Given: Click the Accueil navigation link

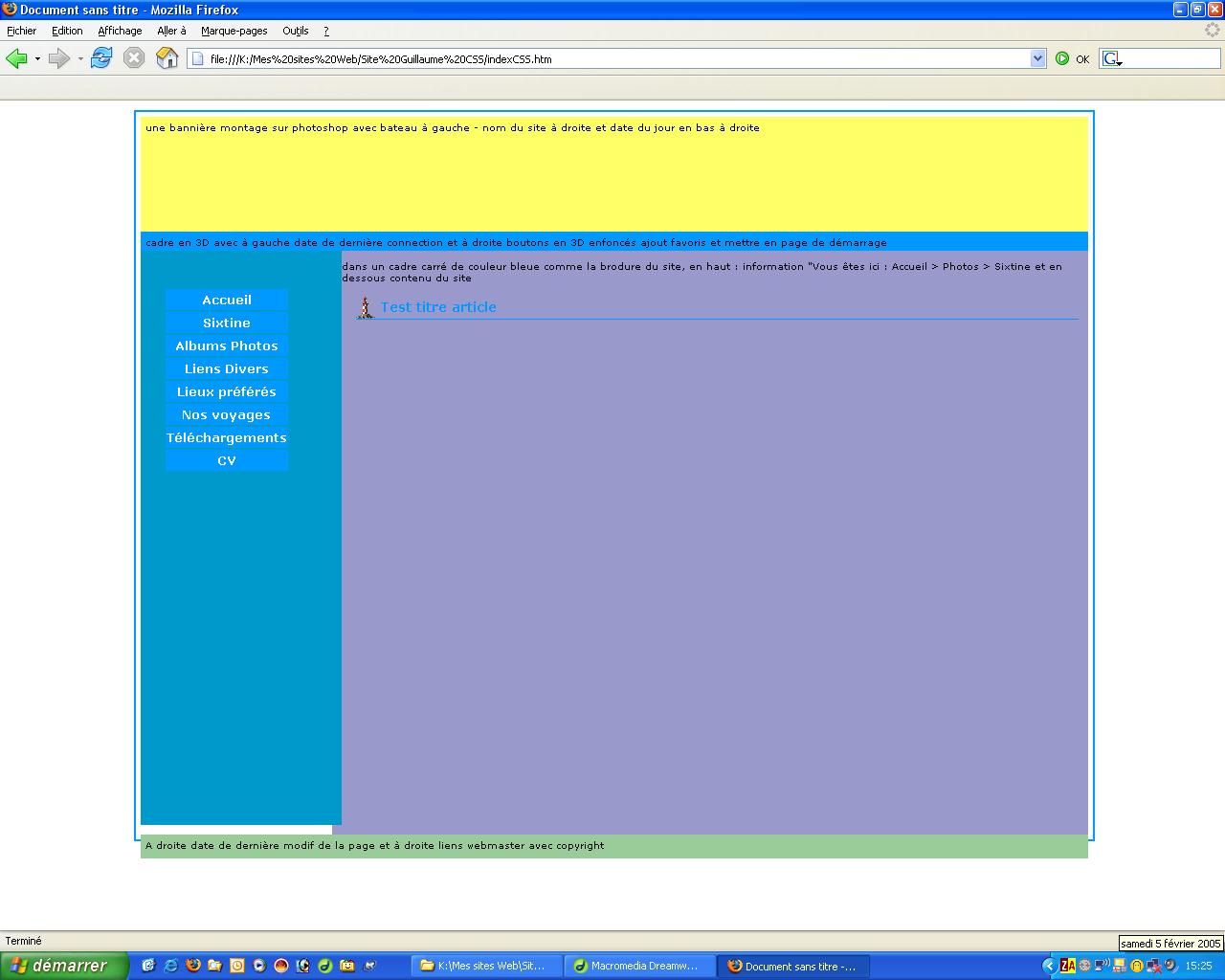Looking at the screenshot, I should [227, 300].
